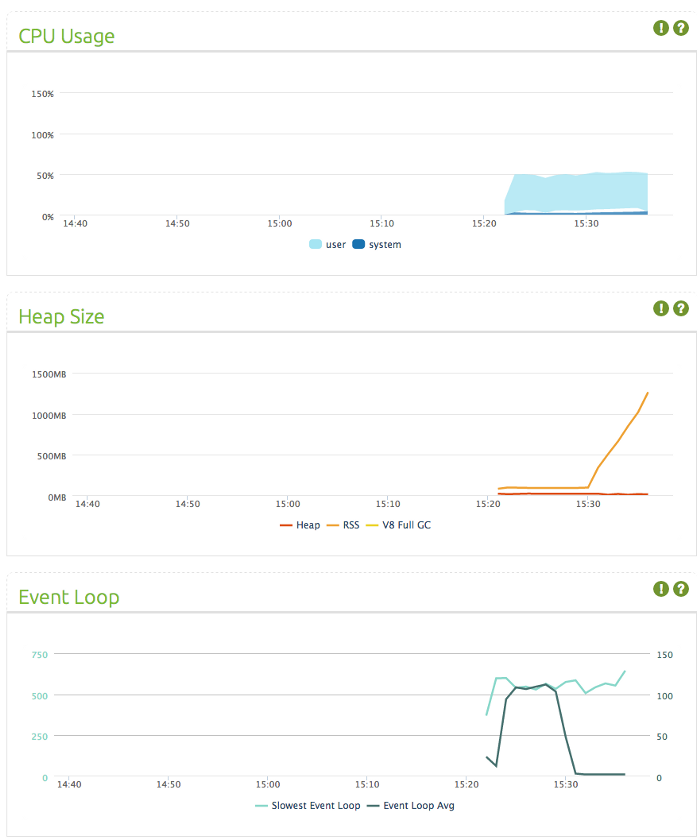Screen dimensions: 700x840
Task: Toggle Event Loop Avg legend entry
Action: click(411, 805)
